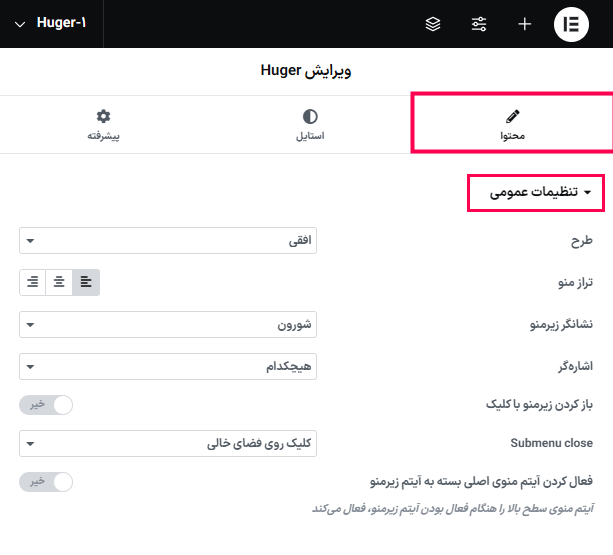The image size is (613, 555).
Task: Open the structure layers icon
Action: pos(433,24)
